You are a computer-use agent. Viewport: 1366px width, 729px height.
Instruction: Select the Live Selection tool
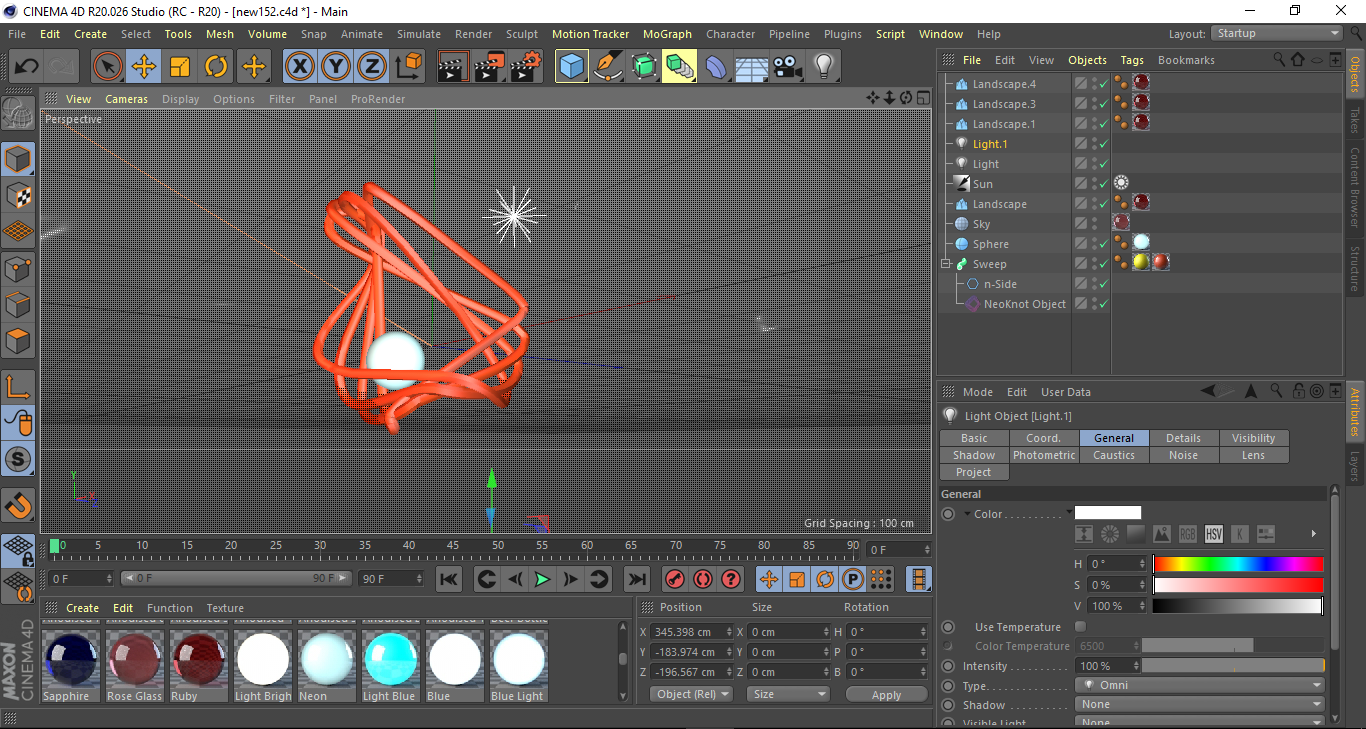(x=108, y=67)
